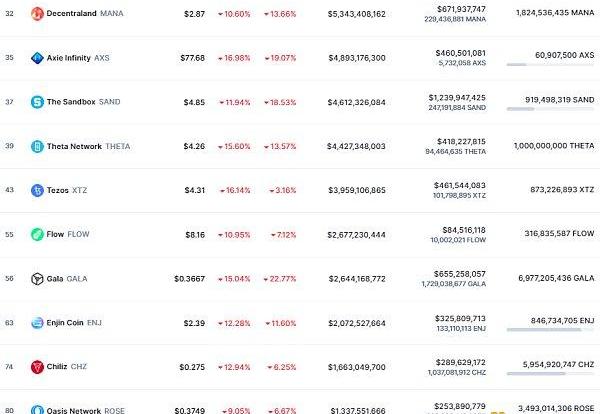
Task: Click the Theta Network logo icon
Action: click(37, 146)
